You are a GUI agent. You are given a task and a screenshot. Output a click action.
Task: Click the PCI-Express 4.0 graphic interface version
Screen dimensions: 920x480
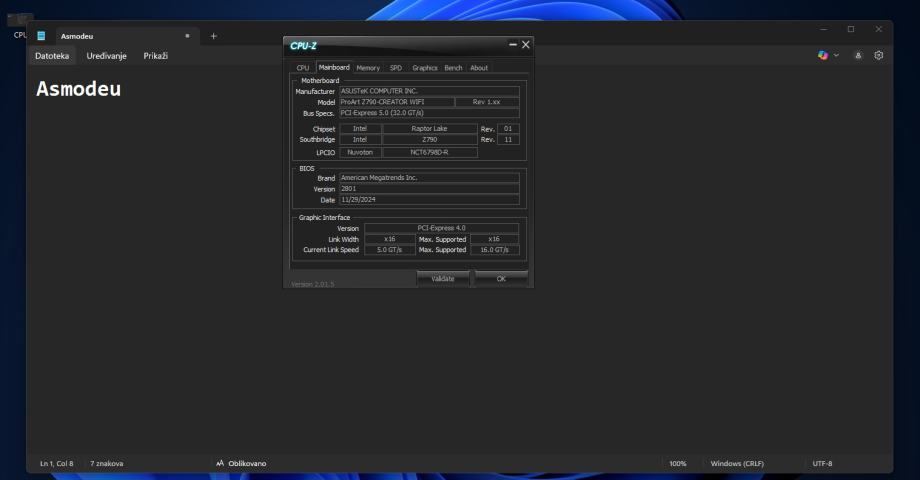pos(442,228)
